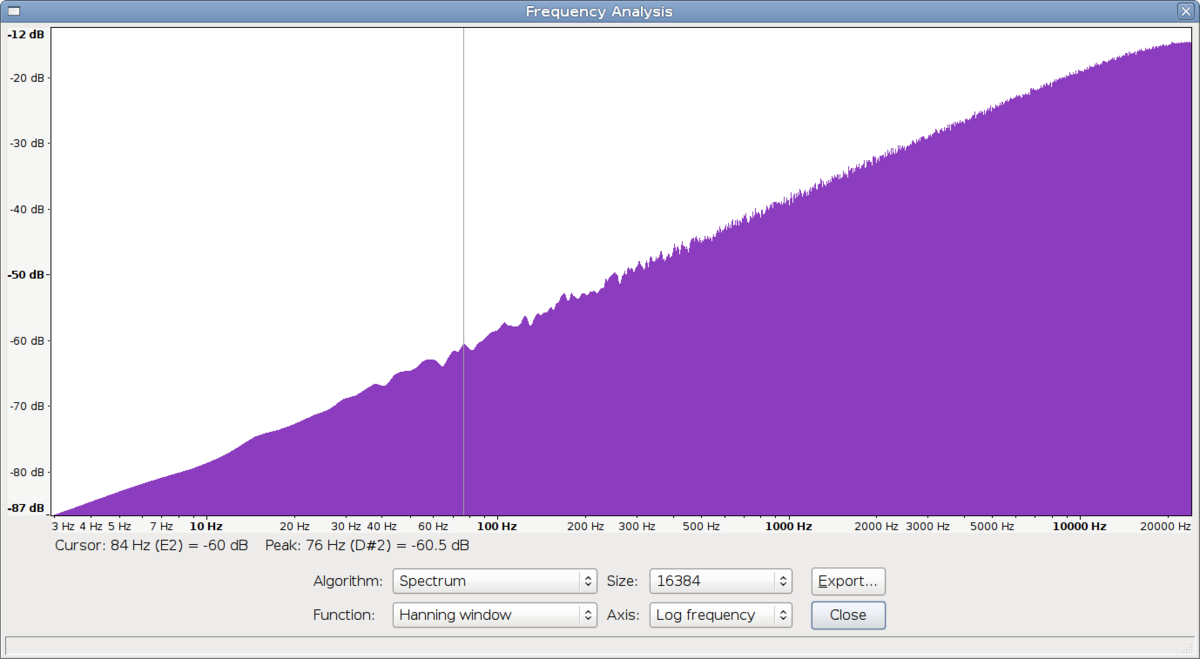
Task: Change the Axis dropdown from Log frequency
Action: (x=720, y=615)
